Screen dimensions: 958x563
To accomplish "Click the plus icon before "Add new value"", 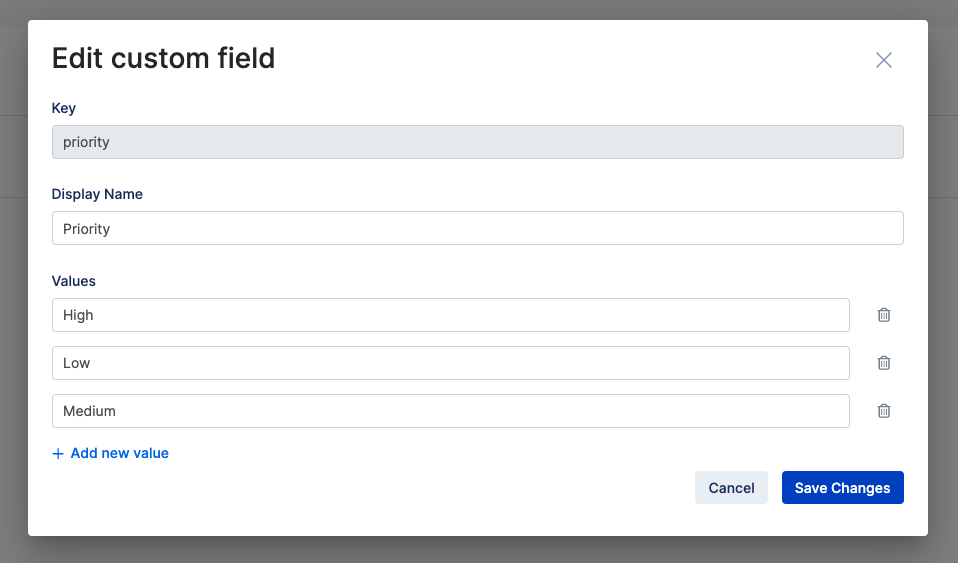I will (58, 454).
